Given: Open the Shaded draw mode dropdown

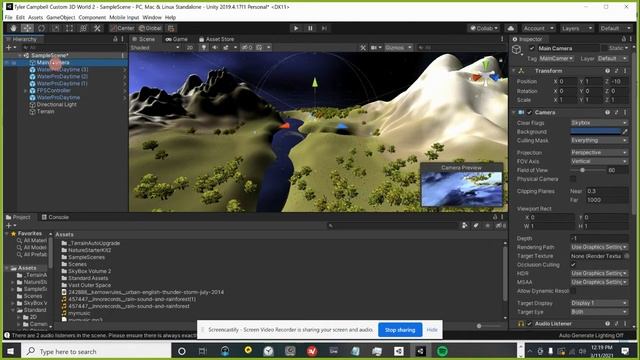Looking at the screenshot, I should [155, 48].
